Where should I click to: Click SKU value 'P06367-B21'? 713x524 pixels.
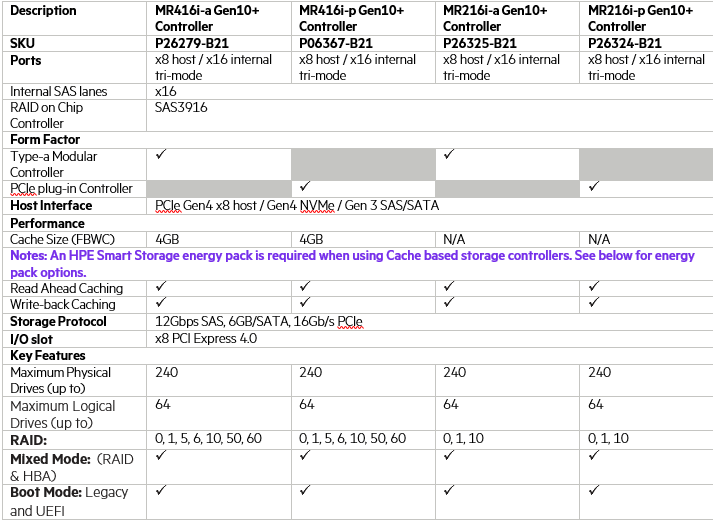[336, 43]
